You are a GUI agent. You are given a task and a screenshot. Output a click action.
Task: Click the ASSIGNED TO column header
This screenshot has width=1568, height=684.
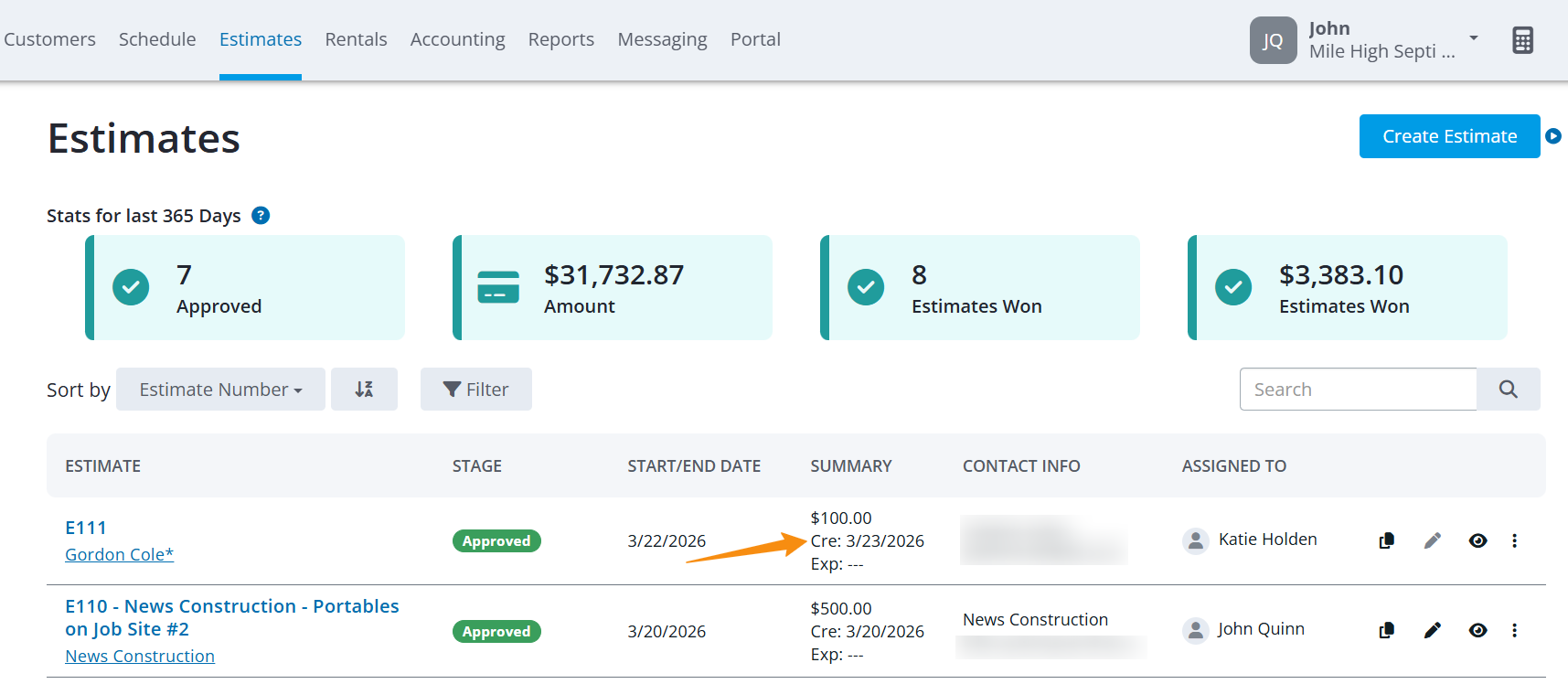(1233, 466)
